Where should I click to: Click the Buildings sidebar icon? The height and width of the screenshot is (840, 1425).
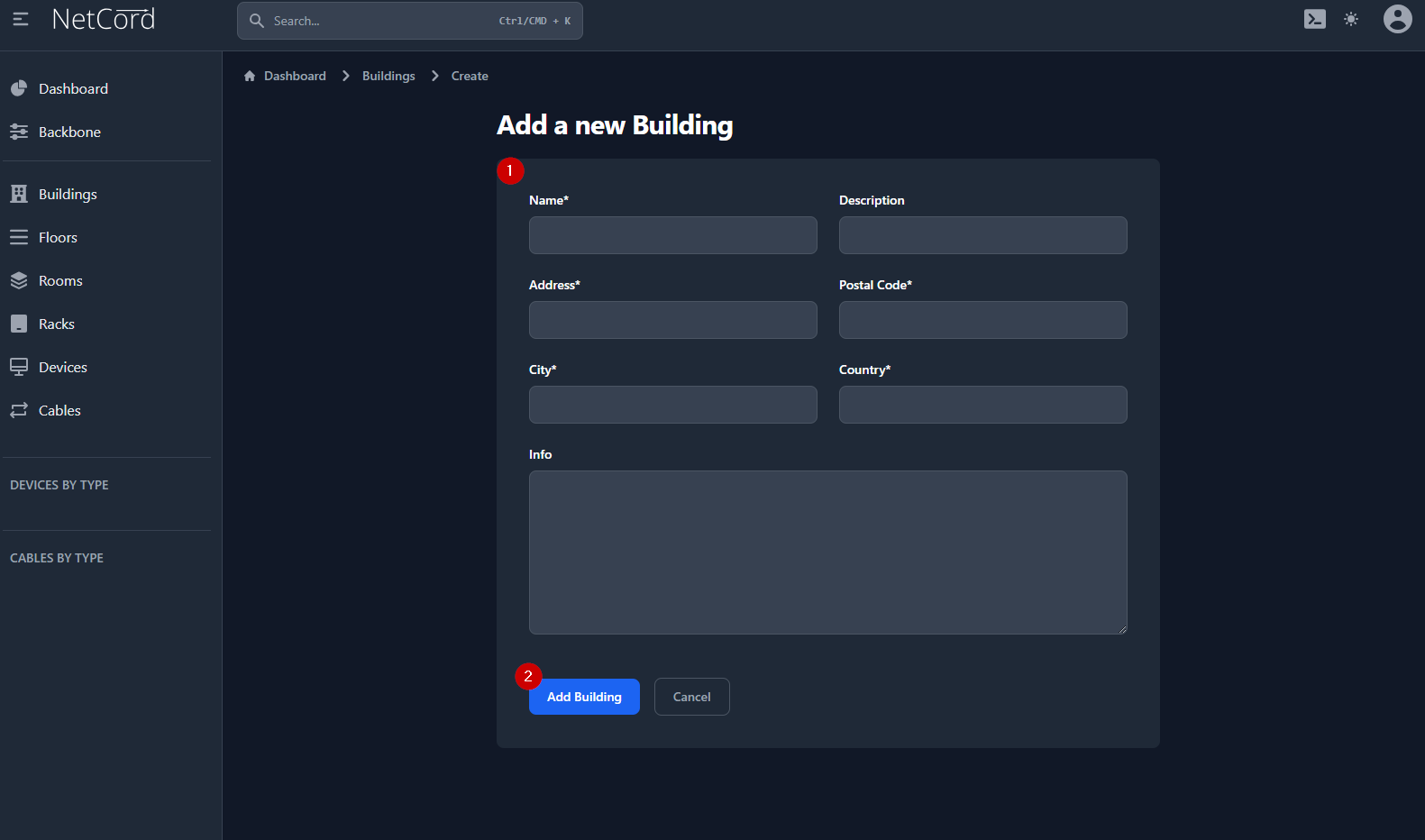19,194
